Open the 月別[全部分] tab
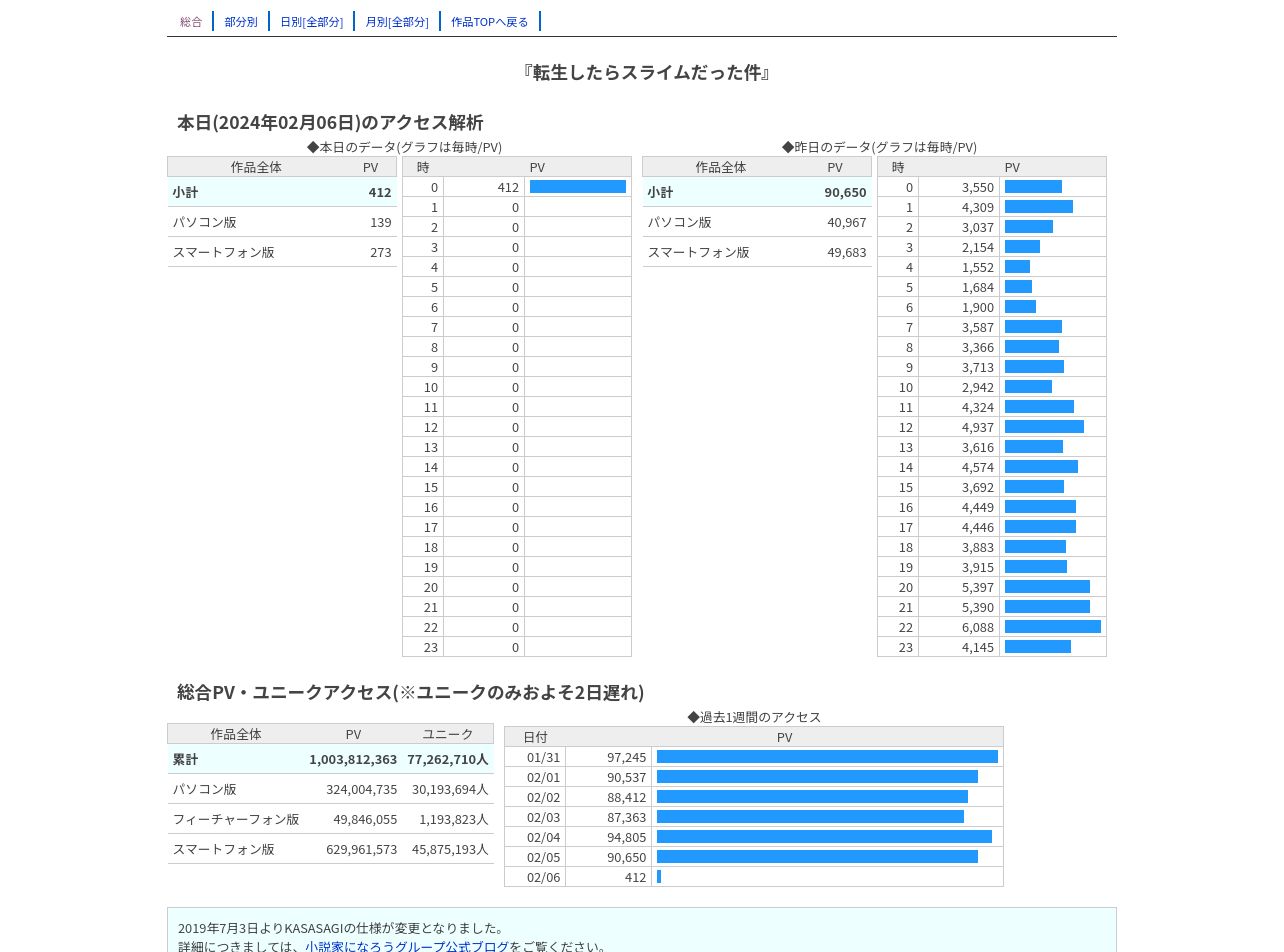Screen dimensions: 1284x952 coord(397,21)
